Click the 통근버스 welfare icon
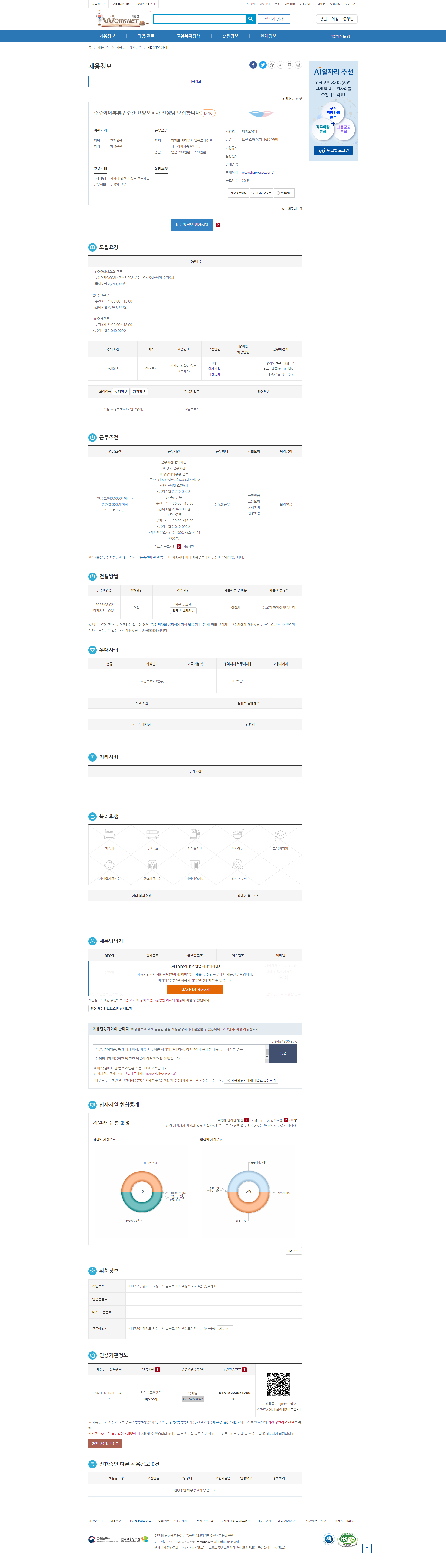 (152, 834)
